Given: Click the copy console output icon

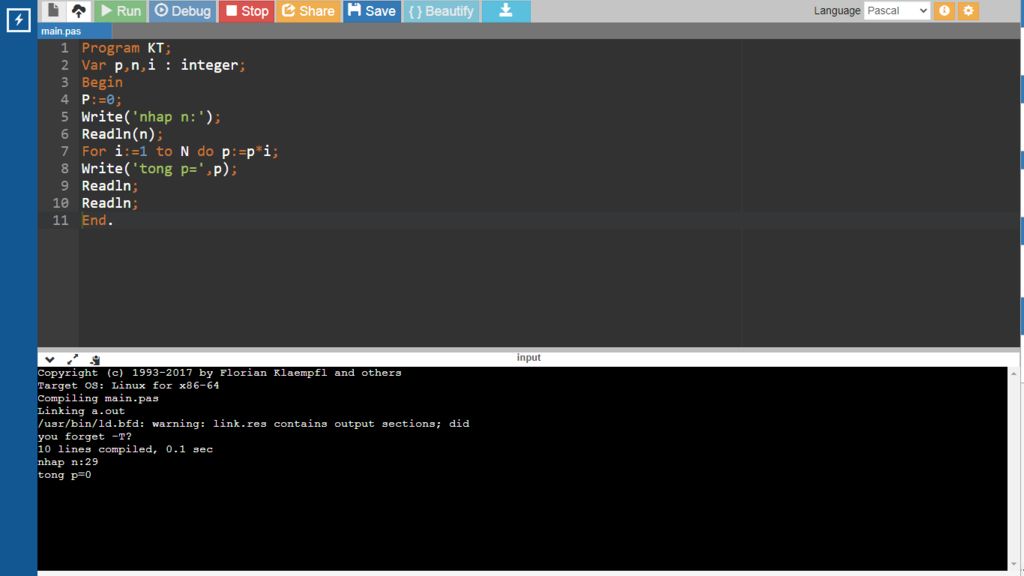Looking at the screenshot, I should point(95,359).
